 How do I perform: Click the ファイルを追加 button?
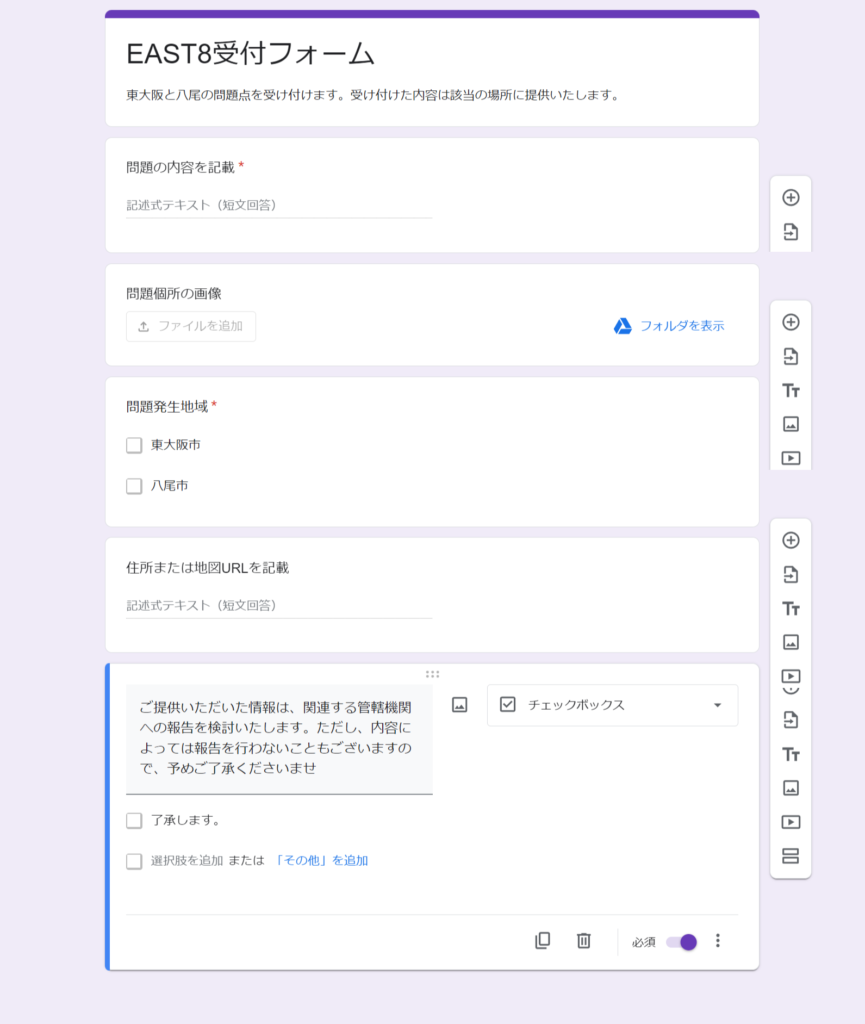(x=191, y=326)
